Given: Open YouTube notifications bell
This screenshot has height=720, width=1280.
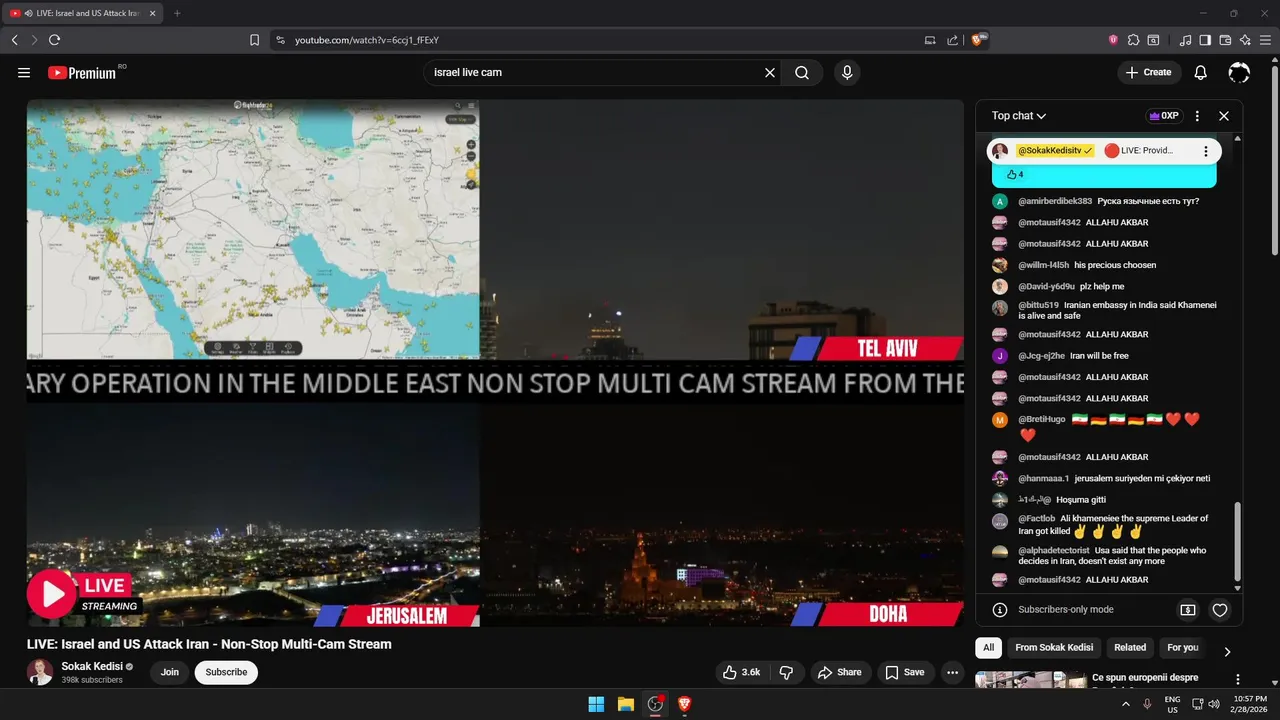Looking at the screenshot, I should click(x=1201, y=73).
